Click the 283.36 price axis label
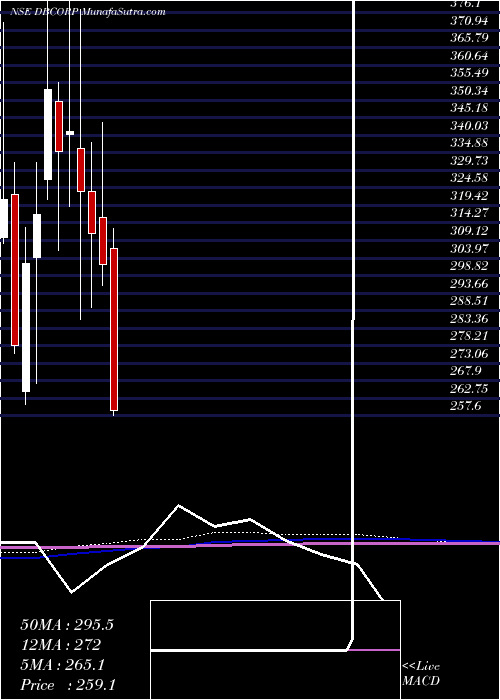This screenshot has width=500, height=700. click(x=470, y=318)
